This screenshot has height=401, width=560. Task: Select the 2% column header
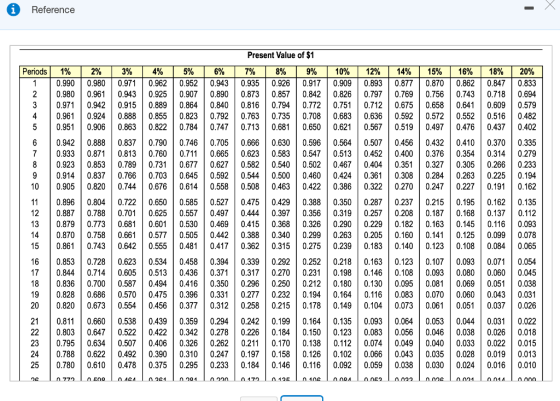[x=96, y=71]
